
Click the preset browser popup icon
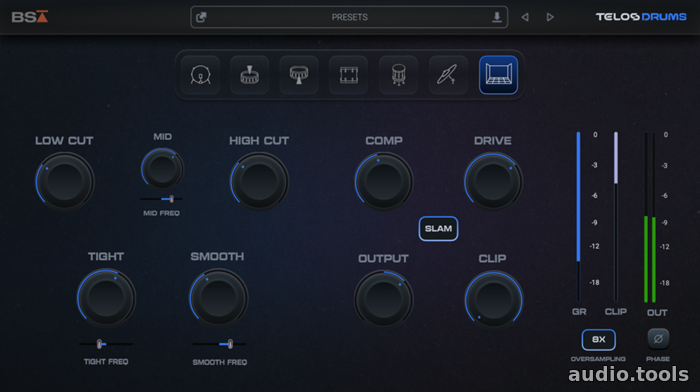point(201,17)
